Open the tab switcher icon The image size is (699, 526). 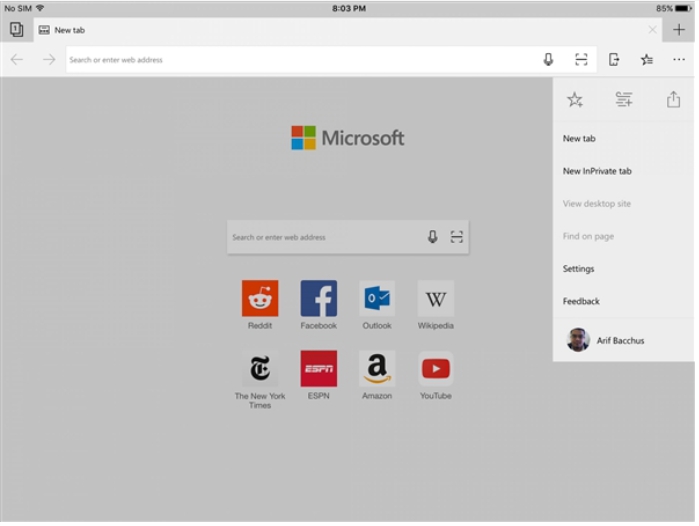pos(16,30)
